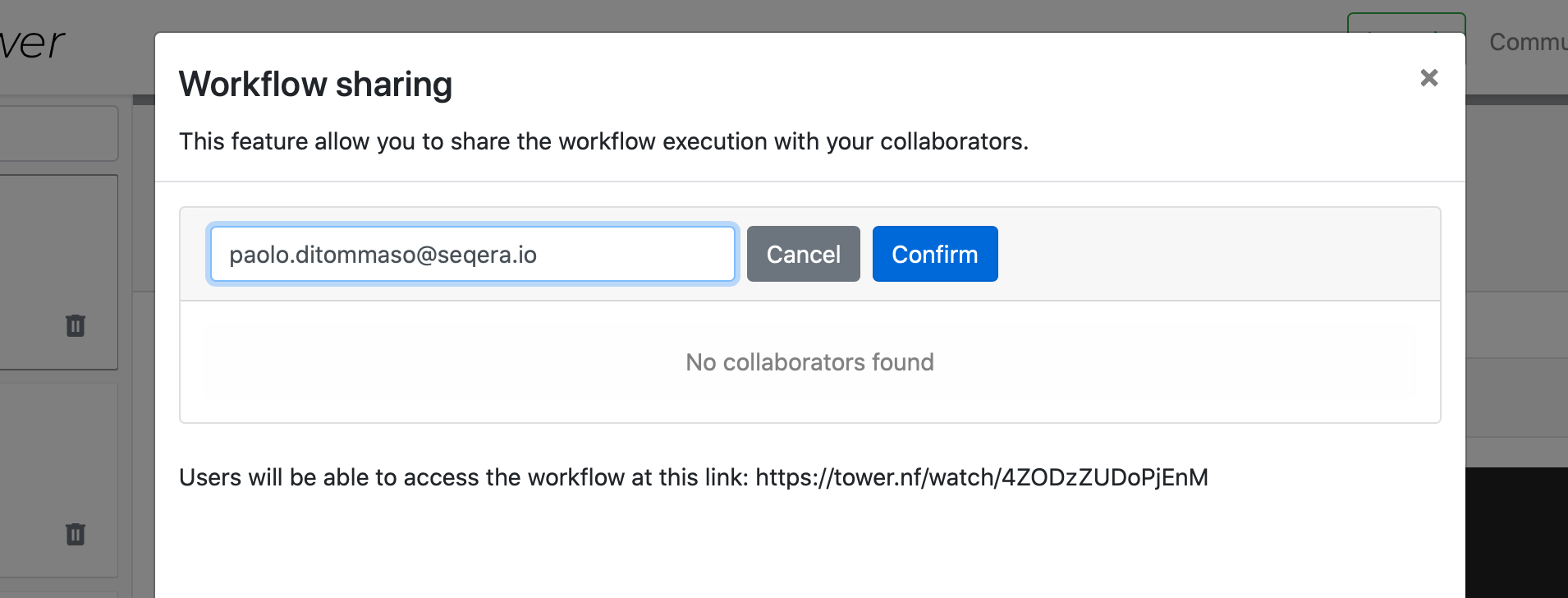Click the search box in left sidebar

[x=57, y=133]
